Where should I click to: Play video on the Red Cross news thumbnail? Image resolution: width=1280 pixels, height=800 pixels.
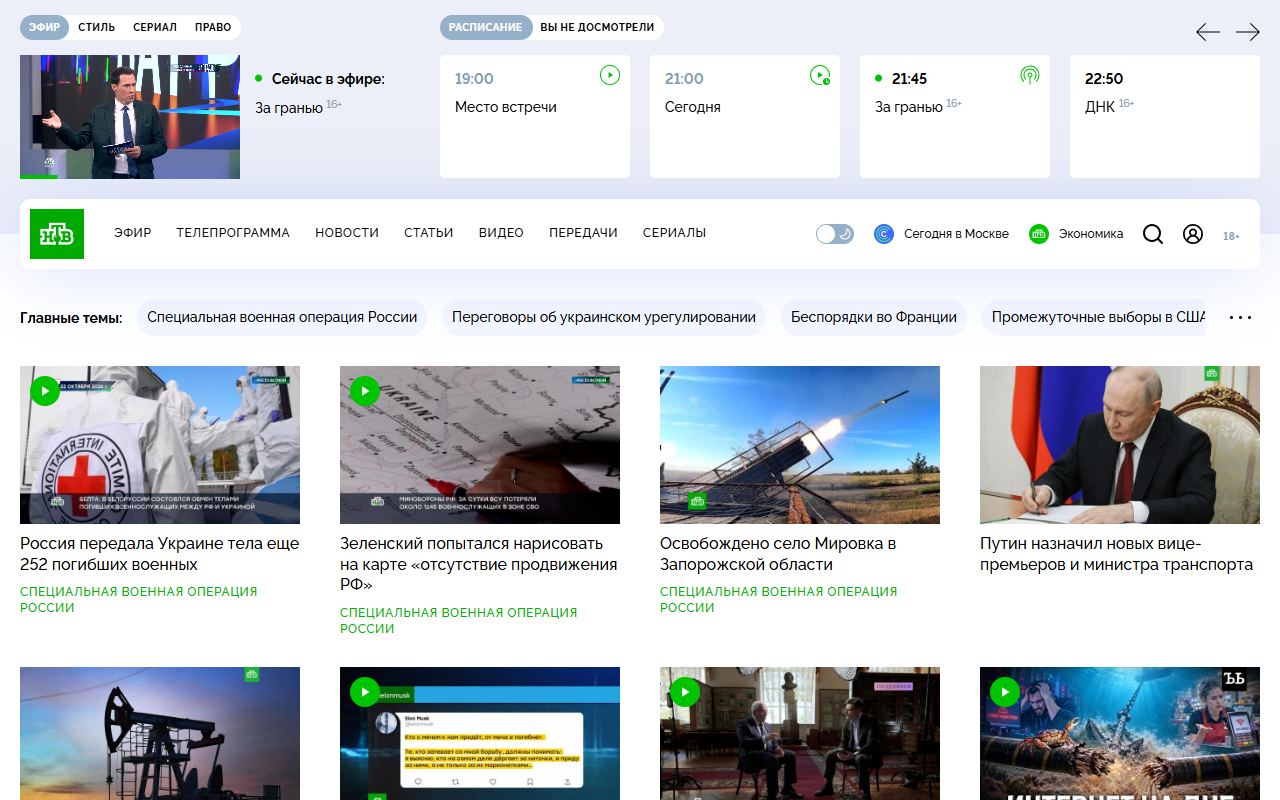click(45, 391)
